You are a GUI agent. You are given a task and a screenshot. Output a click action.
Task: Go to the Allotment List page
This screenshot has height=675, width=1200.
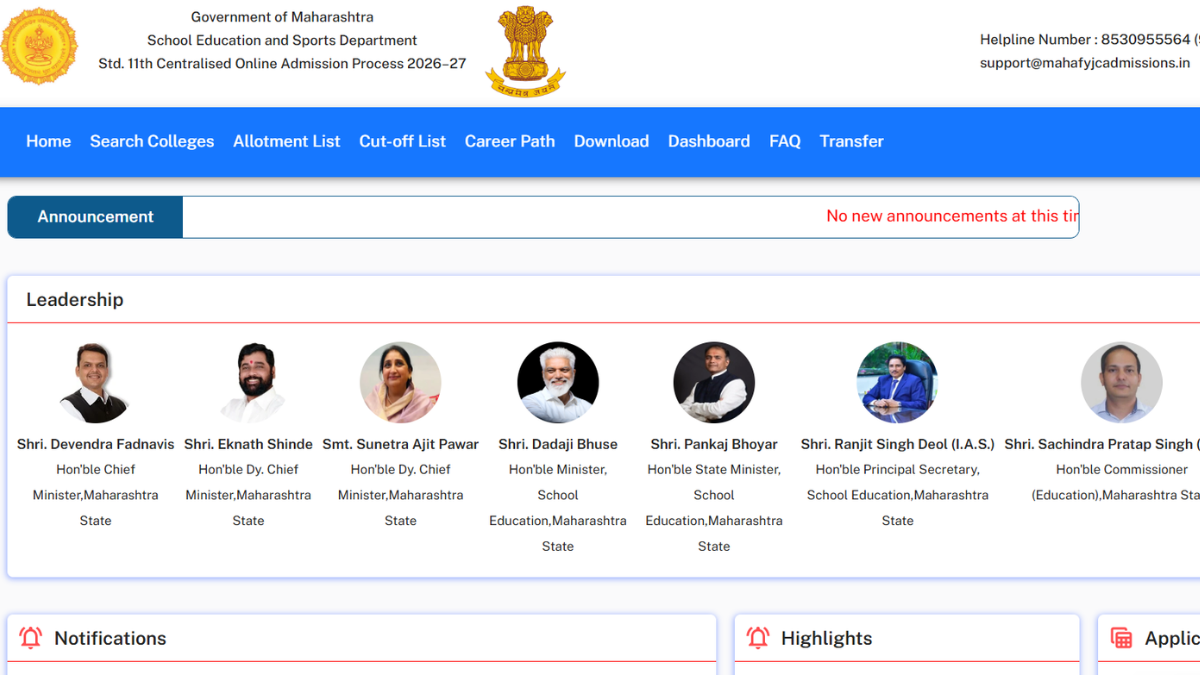287,141
